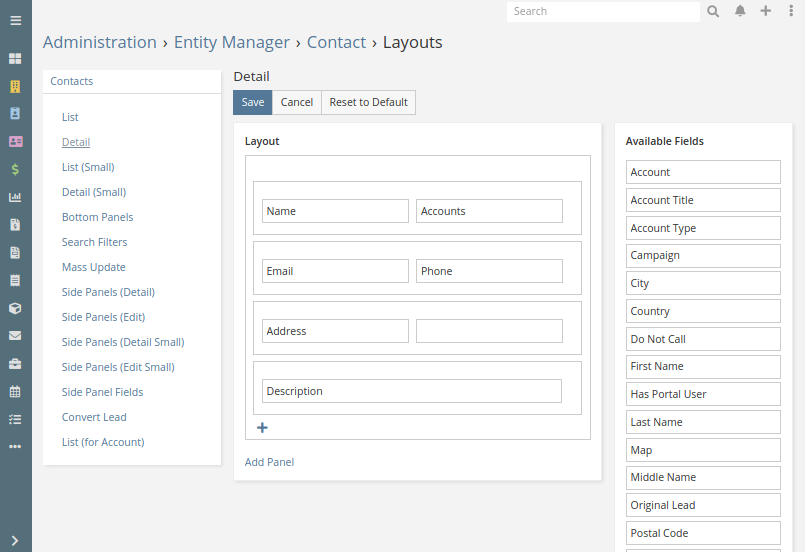Open Contacts via the blue badge icon
This screenshot has height=552, width=805.
[15, 113]
